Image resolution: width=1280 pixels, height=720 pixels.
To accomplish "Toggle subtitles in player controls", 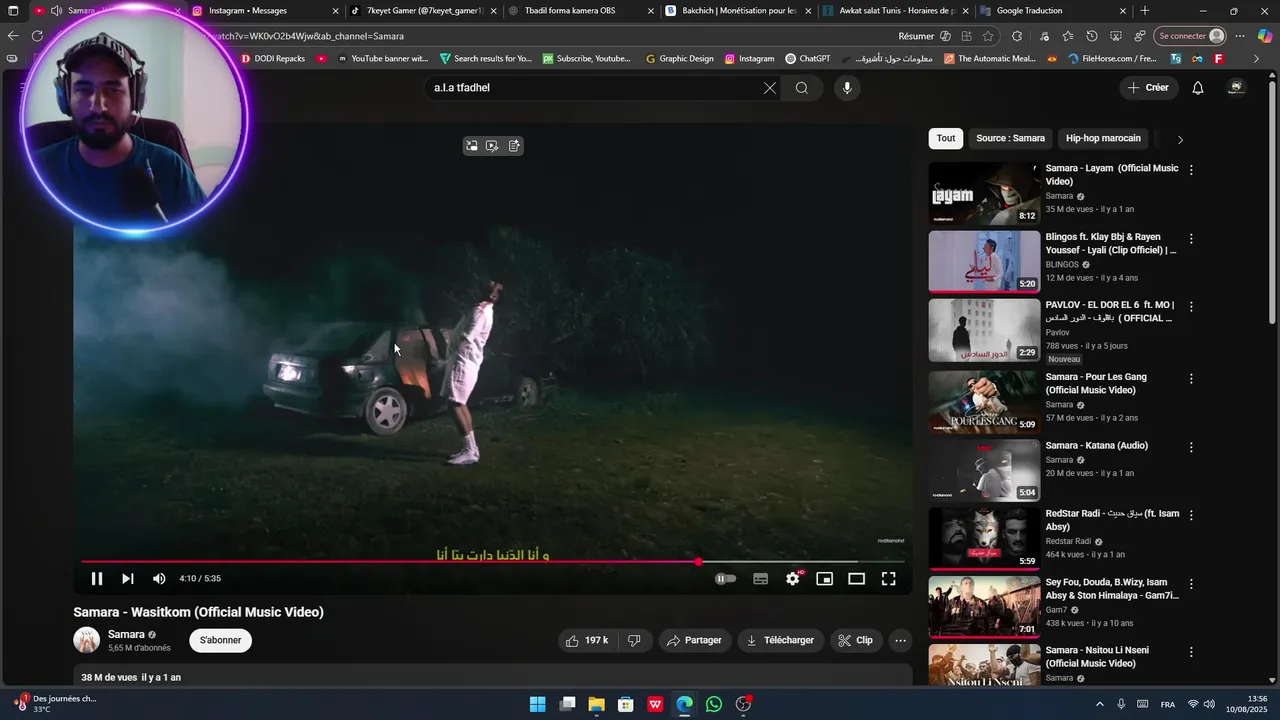I will (x=761, y=579).
